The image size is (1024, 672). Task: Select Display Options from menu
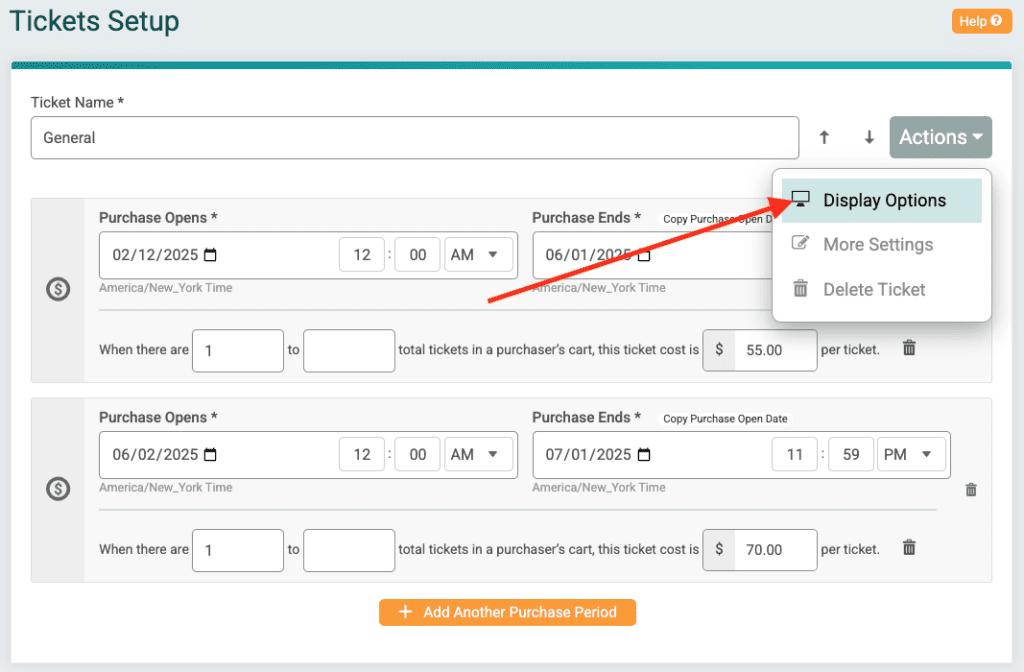coord(882,200)
